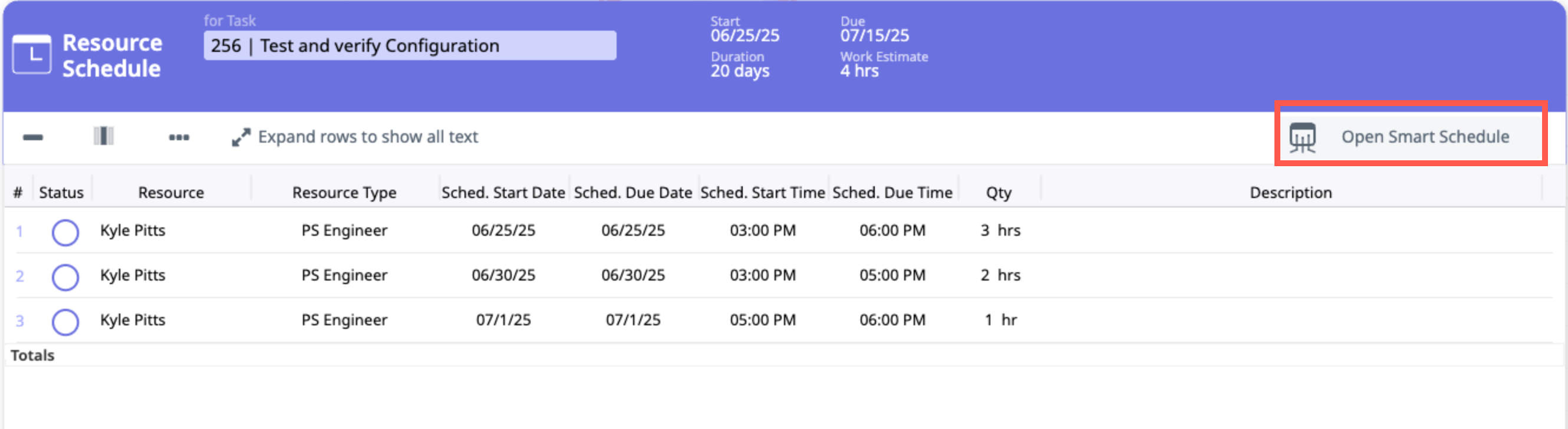The image size is (1568, 429).
Task: Sort by Resource Type column header
Action: click(344, 192)
